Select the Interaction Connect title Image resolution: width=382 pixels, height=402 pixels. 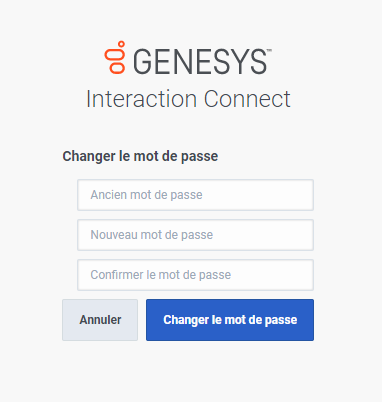(x=188, y=99)
